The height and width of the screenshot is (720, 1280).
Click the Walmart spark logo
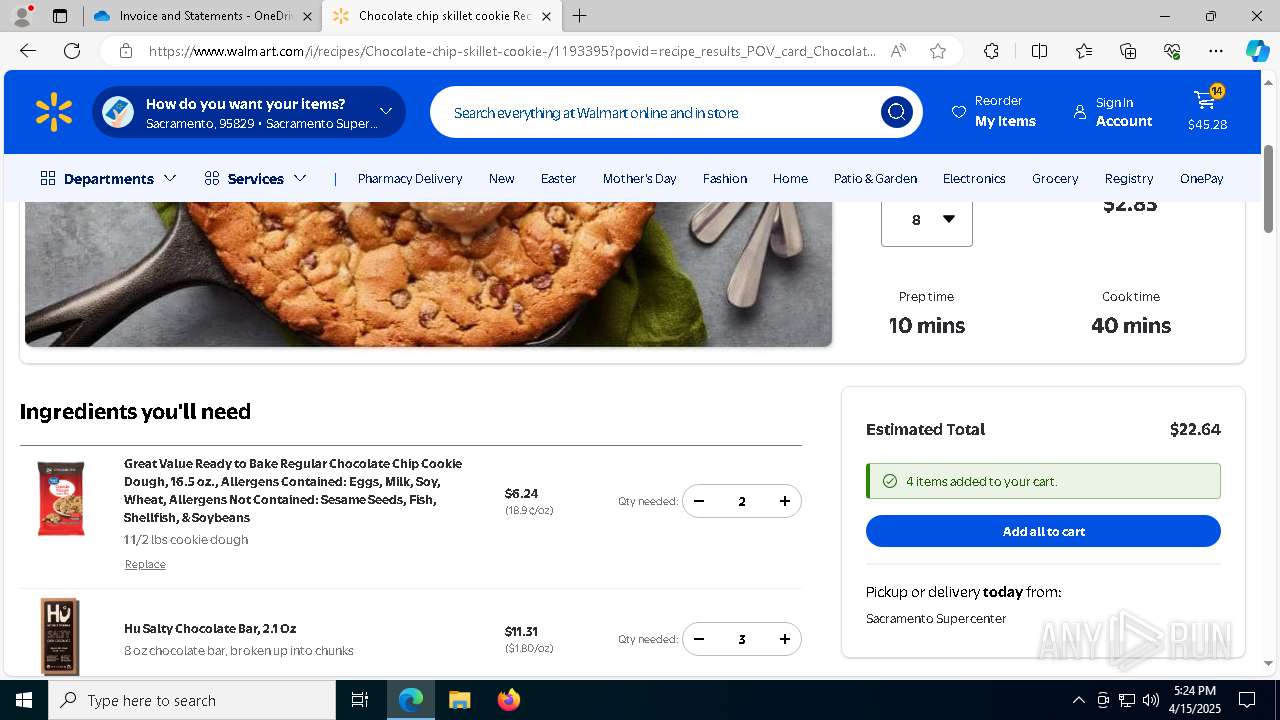click(54, 112)
